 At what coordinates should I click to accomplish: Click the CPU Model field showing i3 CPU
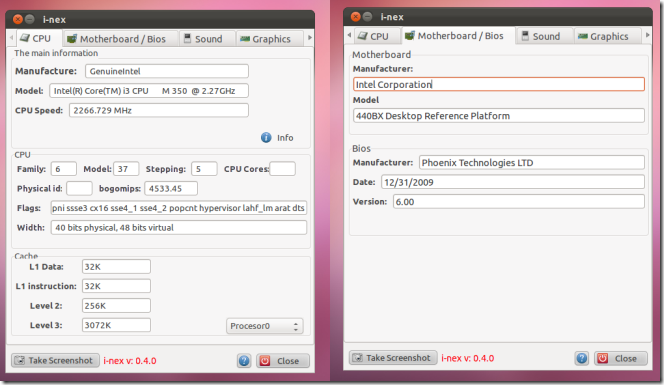[x=149, y=91]
